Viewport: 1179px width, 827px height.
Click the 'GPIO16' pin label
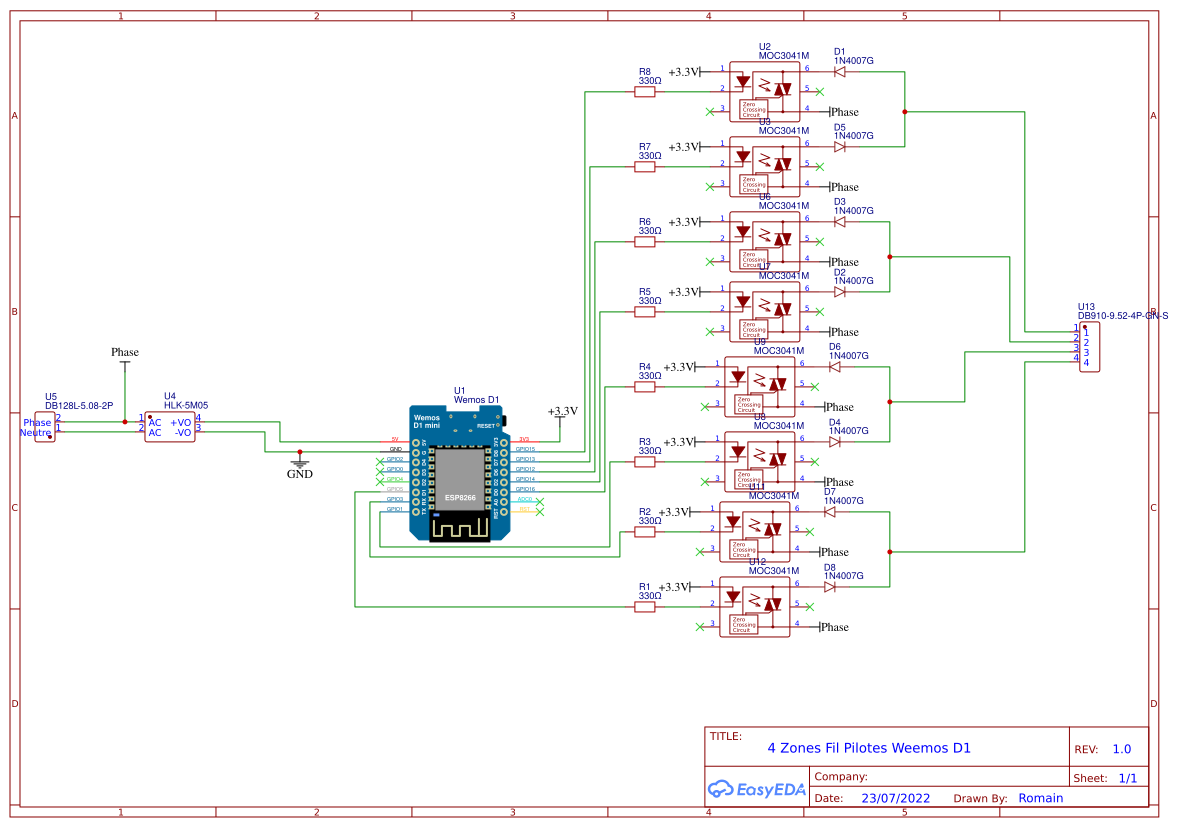(526, 489)
